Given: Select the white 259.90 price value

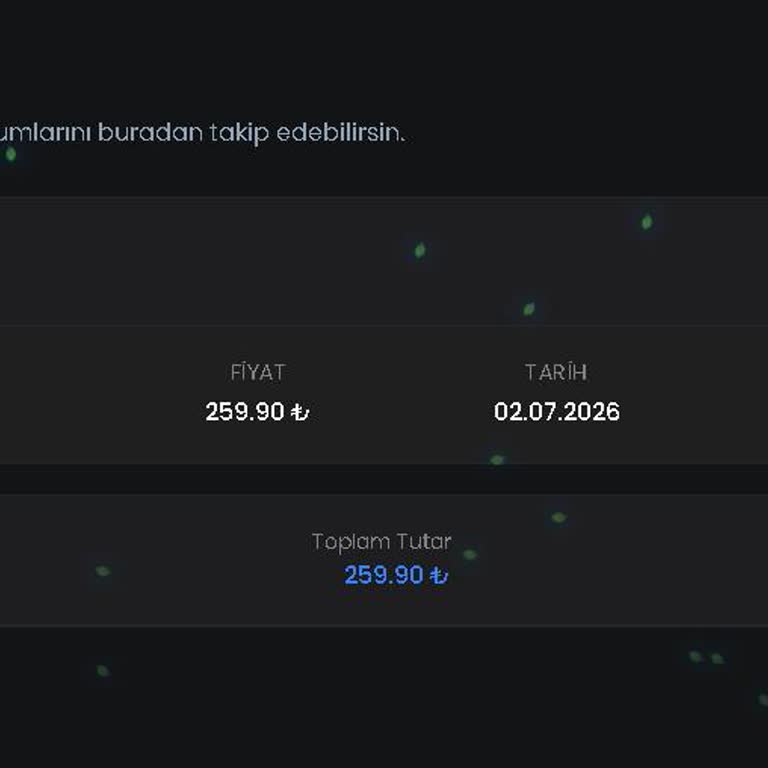Looking at the screenshot, I should coord(245,411).
